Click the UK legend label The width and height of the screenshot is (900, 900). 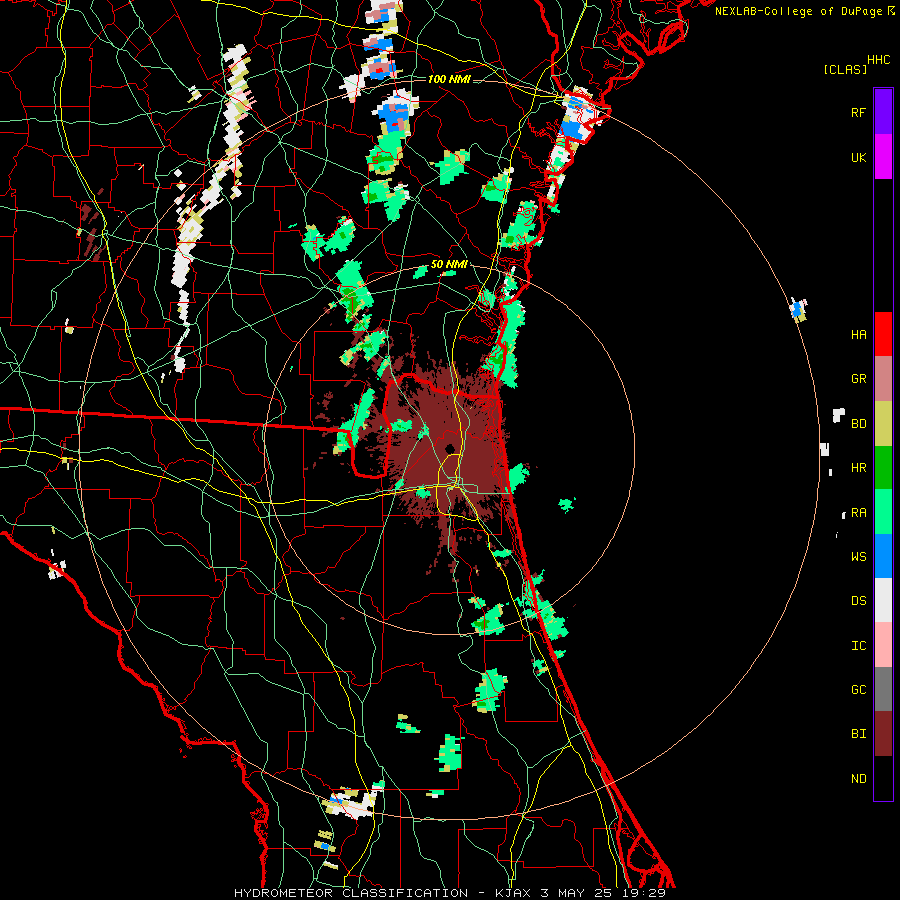(858, 157)
